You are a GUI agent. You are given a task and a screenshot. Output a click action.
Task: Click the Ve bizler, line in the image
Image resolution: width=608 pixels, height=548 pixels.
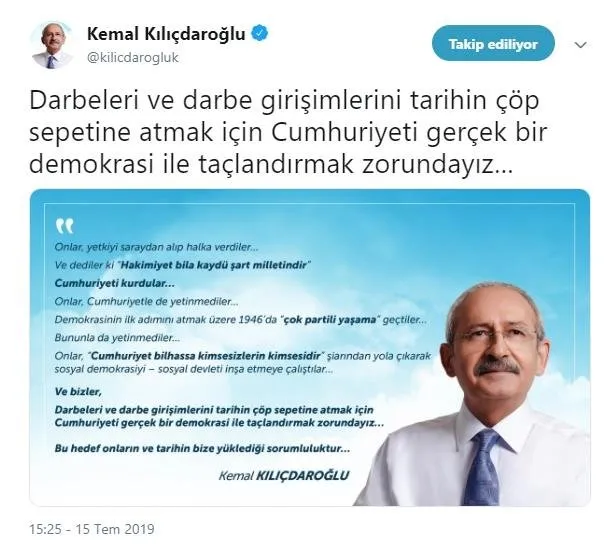[x=78, y=392]
